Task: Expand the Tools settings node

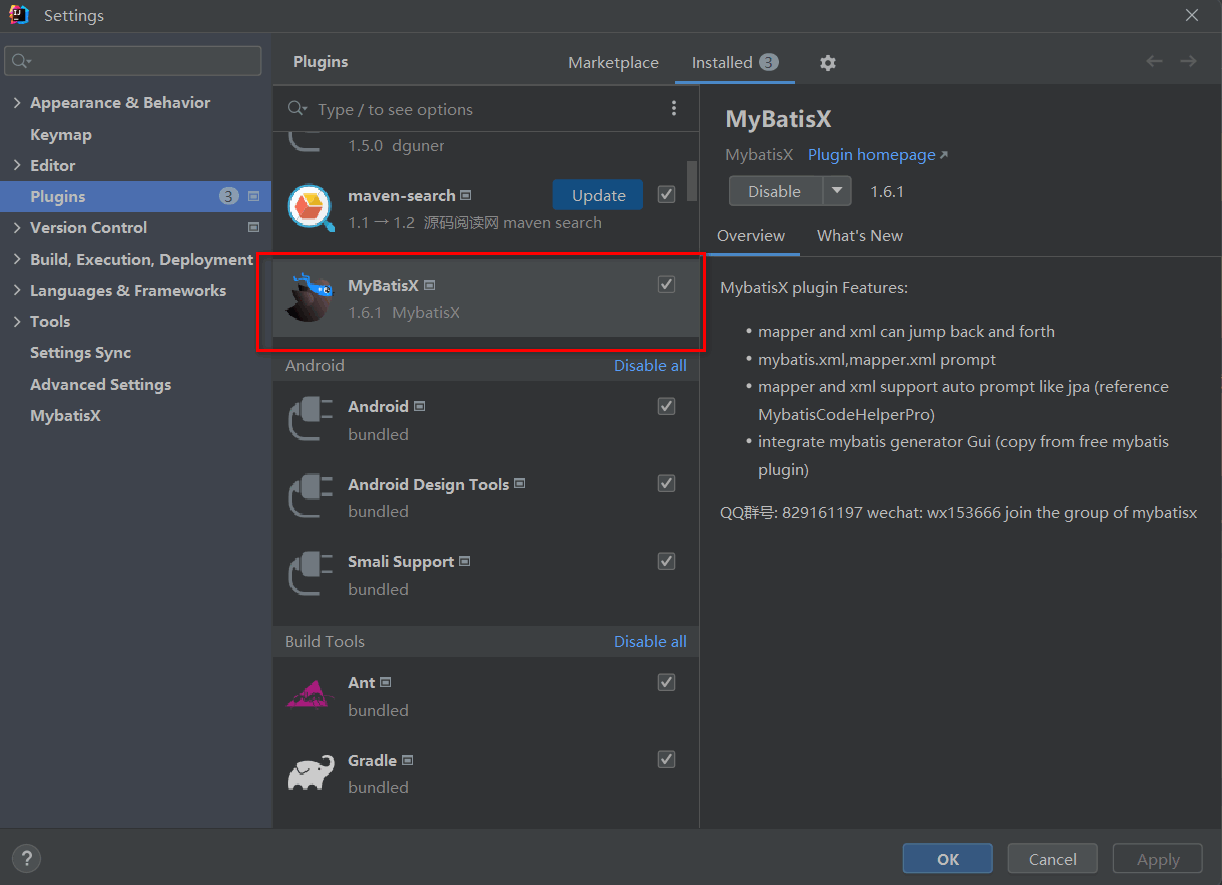Action: click(x=17, y=321)
